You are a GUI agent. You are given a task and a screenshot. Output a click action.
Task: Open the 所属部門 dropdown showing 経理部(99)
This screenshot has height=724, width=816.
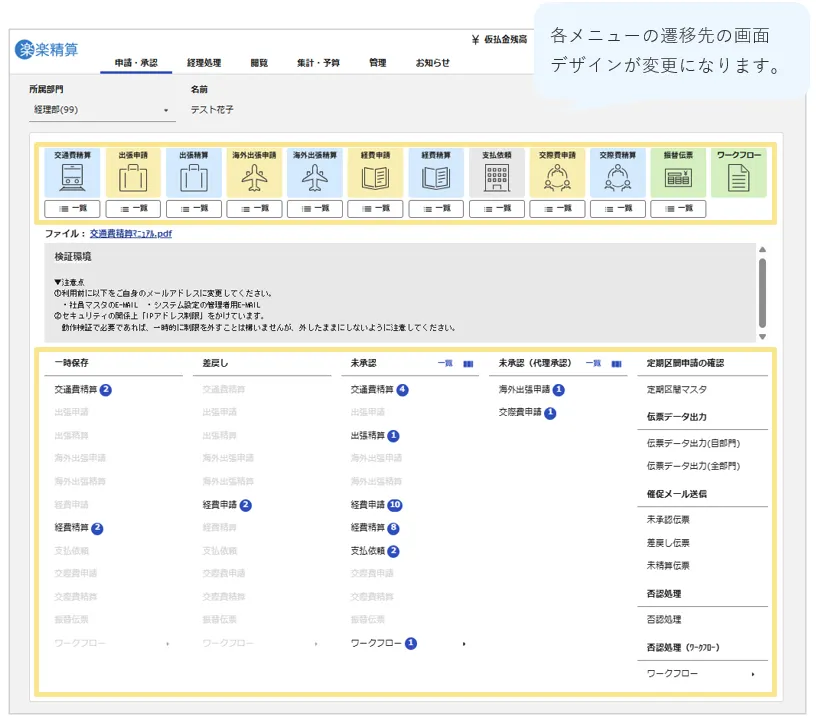coord(101,110)
